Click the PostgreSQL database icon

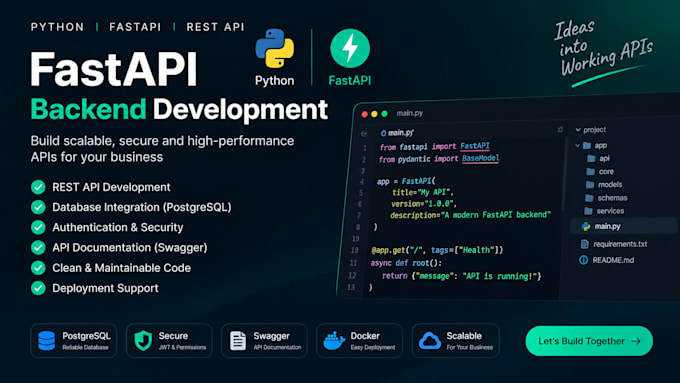pyautogui.click(x=46, y=340)
